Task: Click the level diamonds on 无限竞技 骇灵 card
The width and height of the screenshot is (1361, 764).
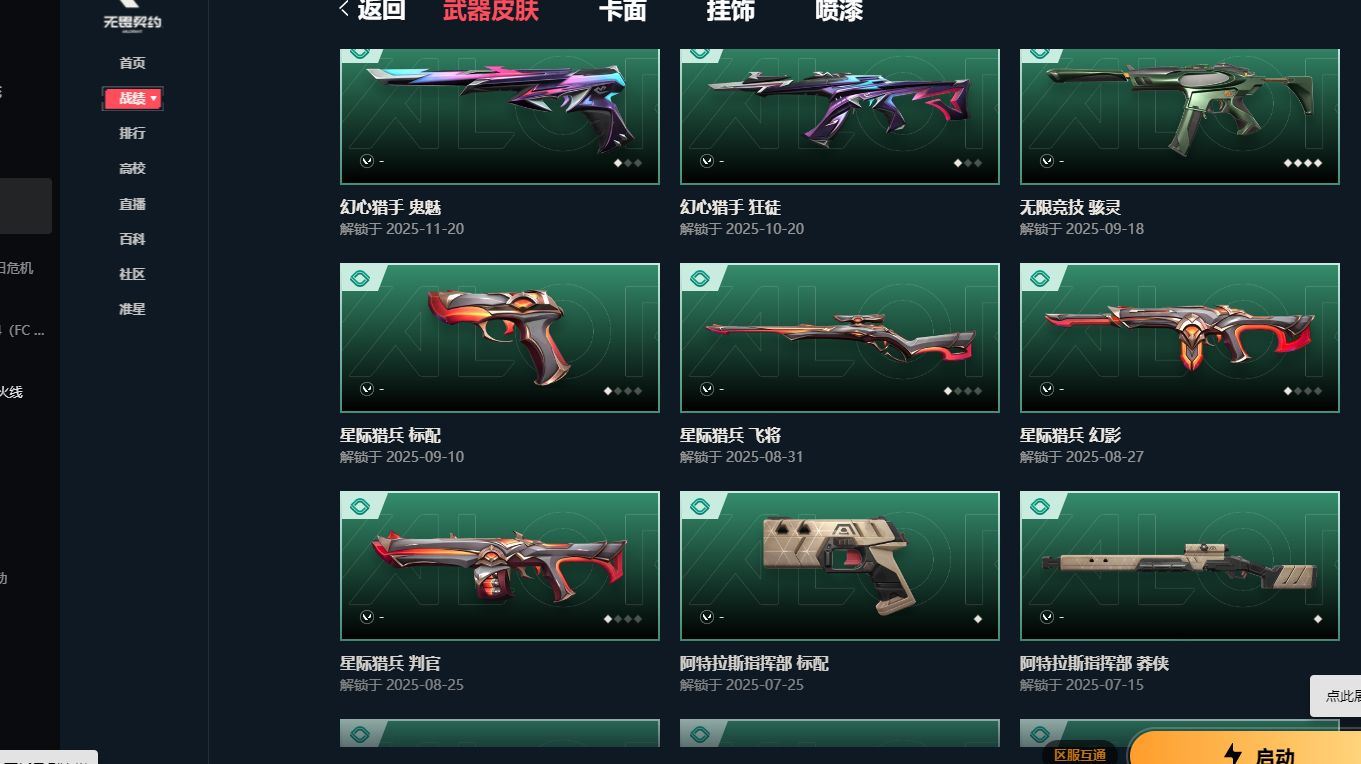Action: click(x=1303, y=162)
